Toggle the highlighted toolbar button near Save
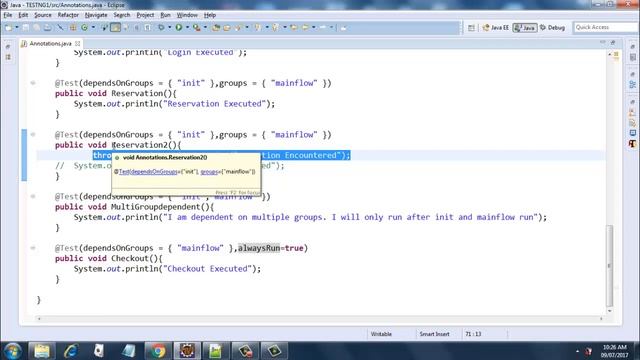The image size is (640, 360). pos(116,27)
